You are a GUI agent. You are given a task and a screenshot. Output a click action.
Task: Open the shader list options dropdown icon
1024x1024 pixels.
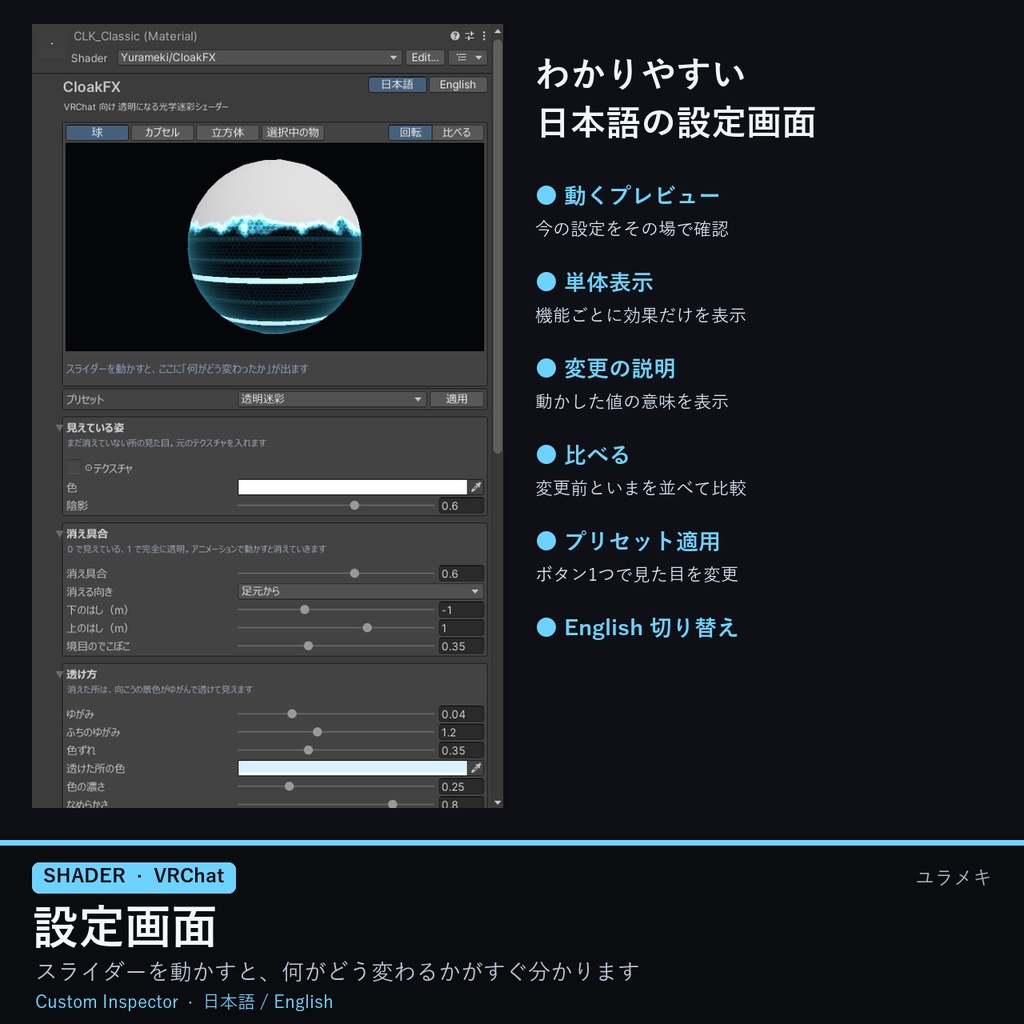468,57
